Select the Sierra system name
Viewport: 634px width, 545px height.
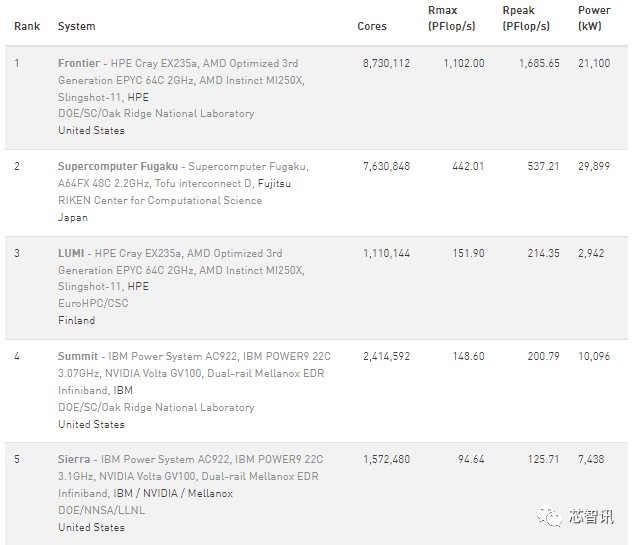75,459
